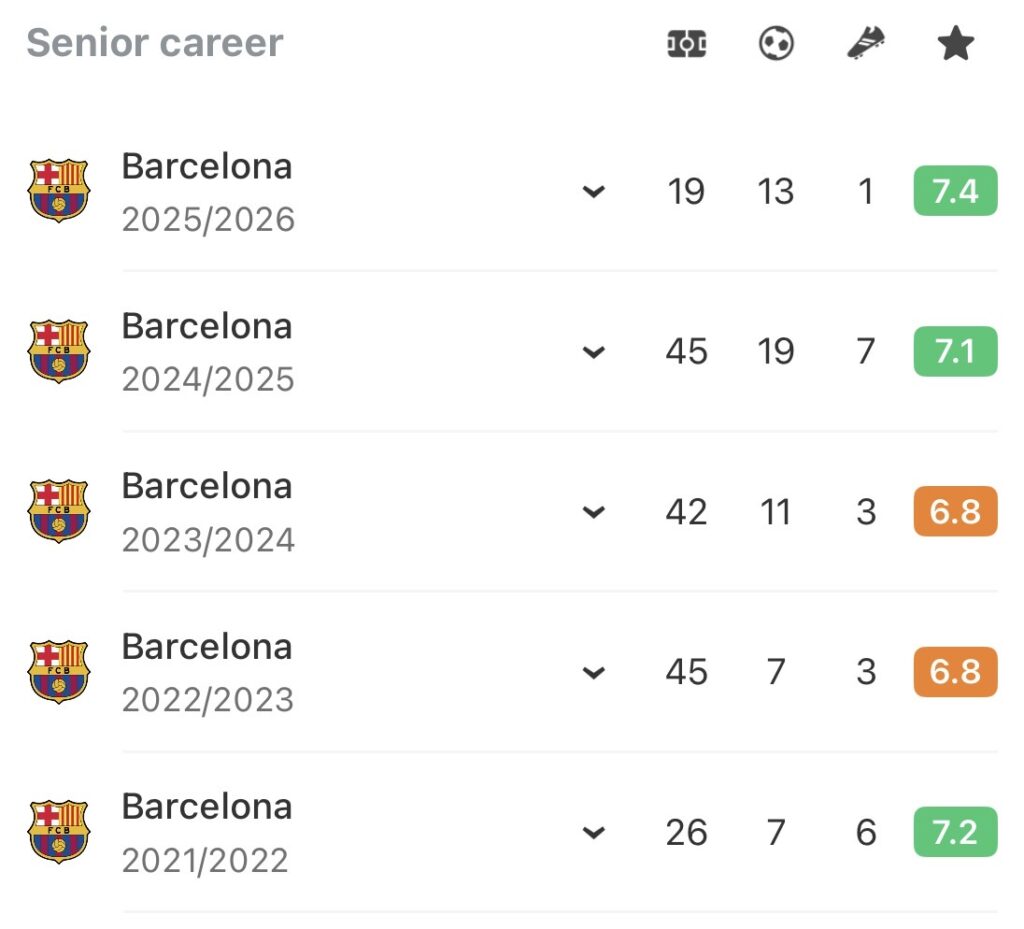Expand the 2022/2023 season row chevron
Image resolution: width=1024 pixels, height=929 pixels.
click(x=594, y=672)
